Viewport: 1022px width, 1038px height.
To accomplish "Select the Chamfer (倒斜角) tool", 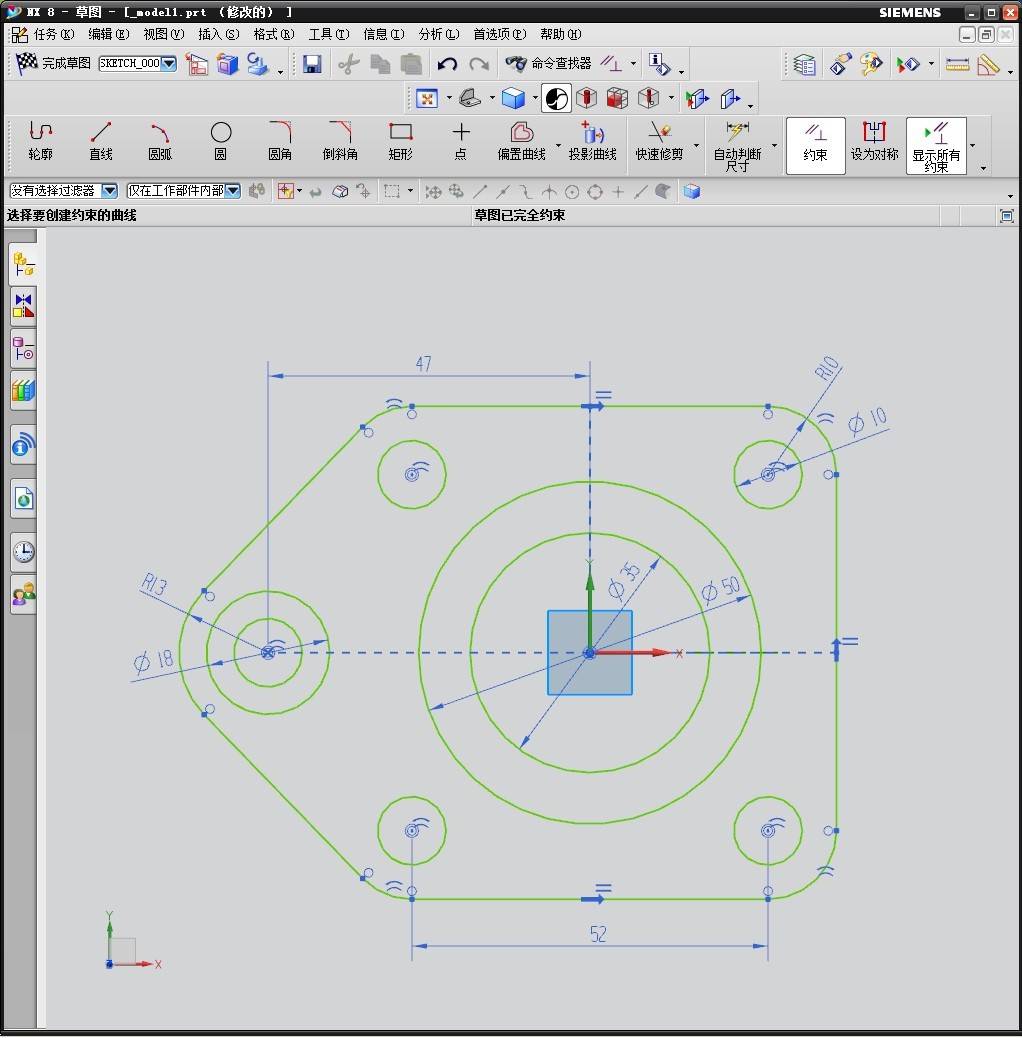I will click(x=340, y=142).
